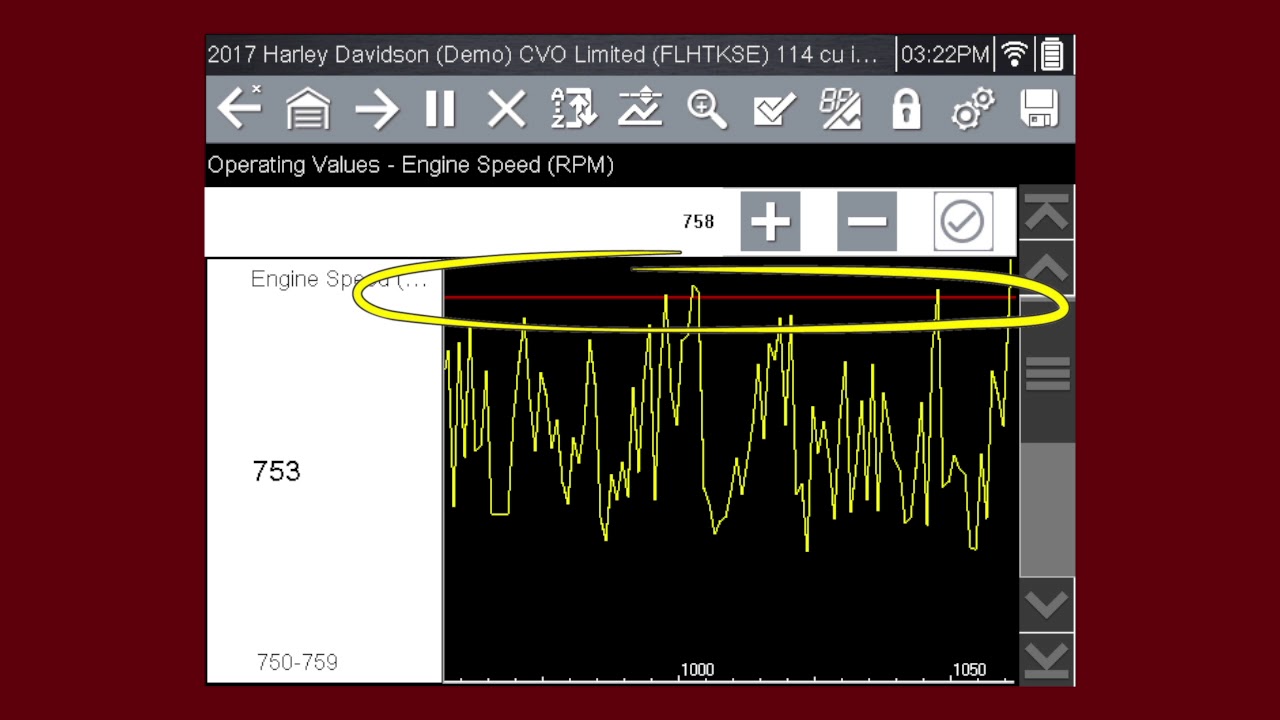Go back with the left arrow icon
Viewport: 1280px width, 720px height.
coord(240,108)
